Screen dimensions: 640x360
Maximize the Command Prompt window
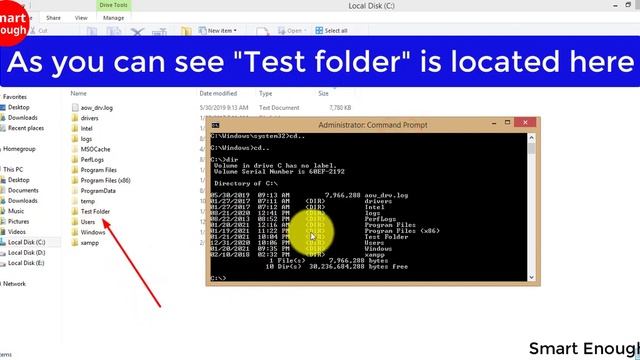pos(507,122)
